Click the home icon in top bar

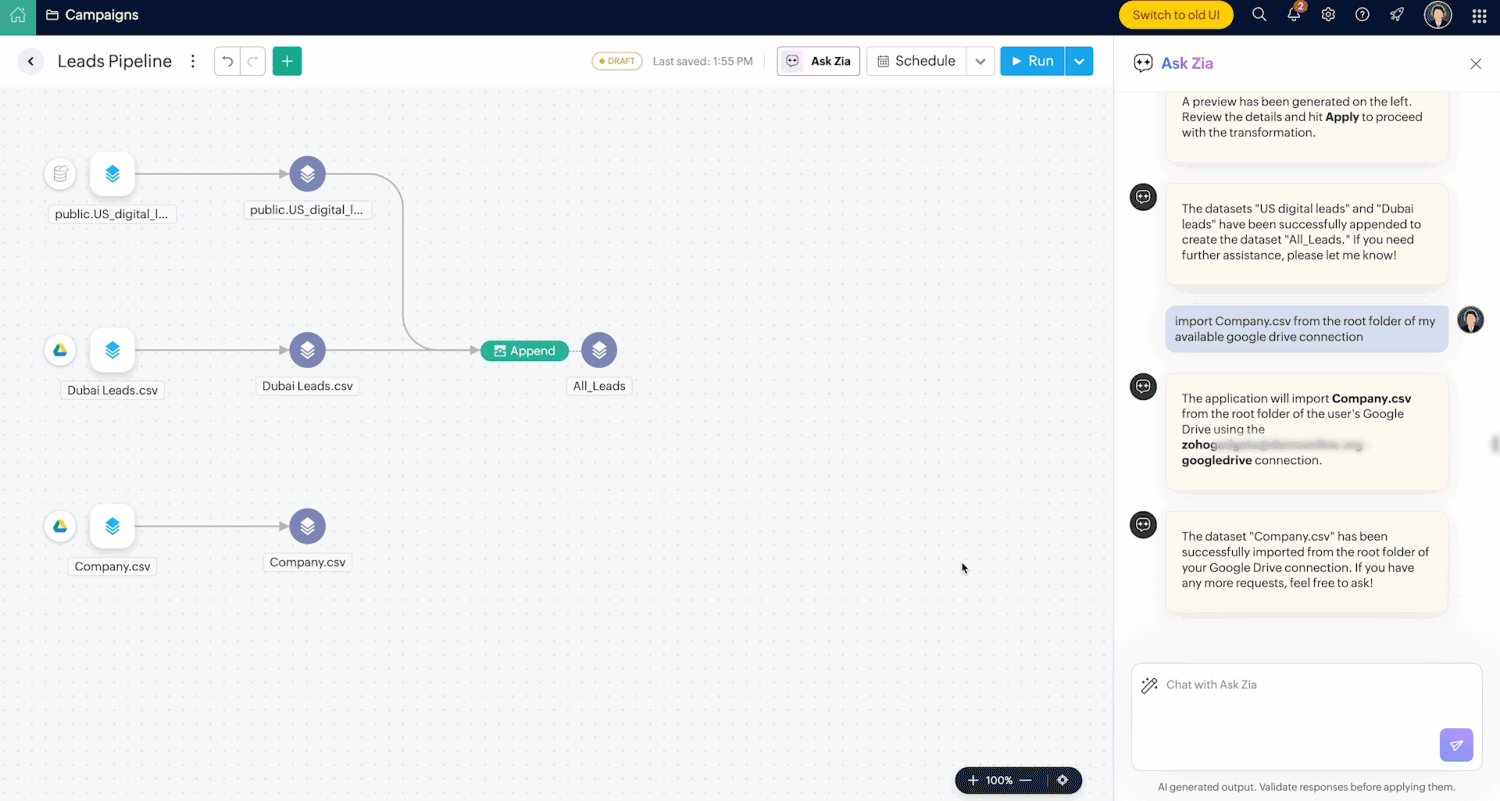18,16
